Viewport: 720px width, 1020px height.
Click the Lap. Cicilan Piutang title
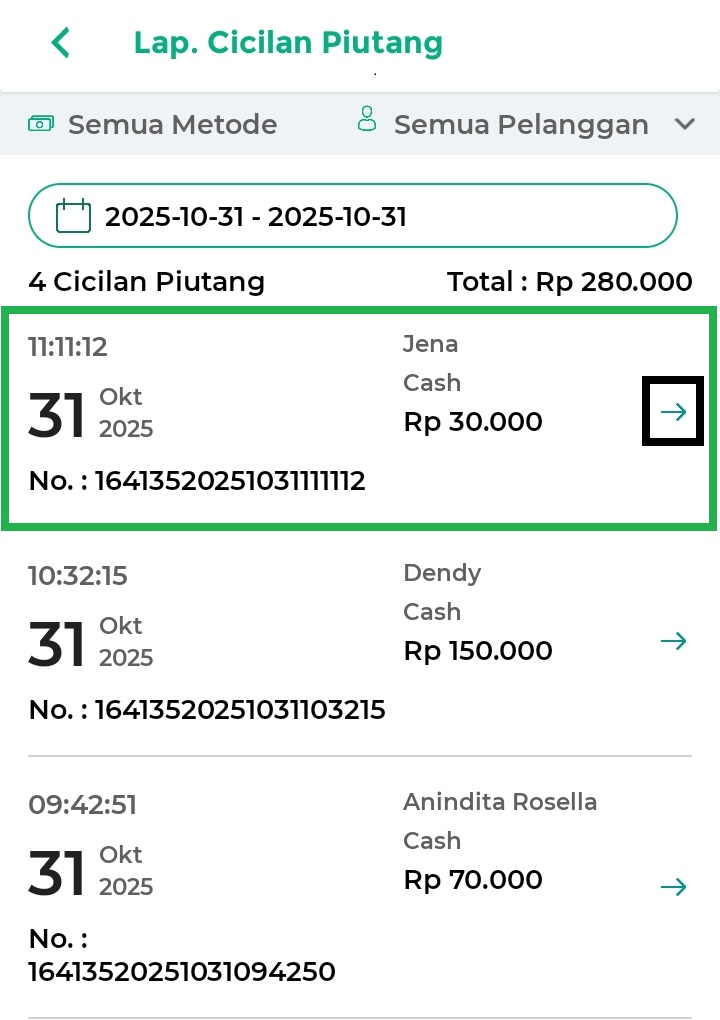(288, 43)
